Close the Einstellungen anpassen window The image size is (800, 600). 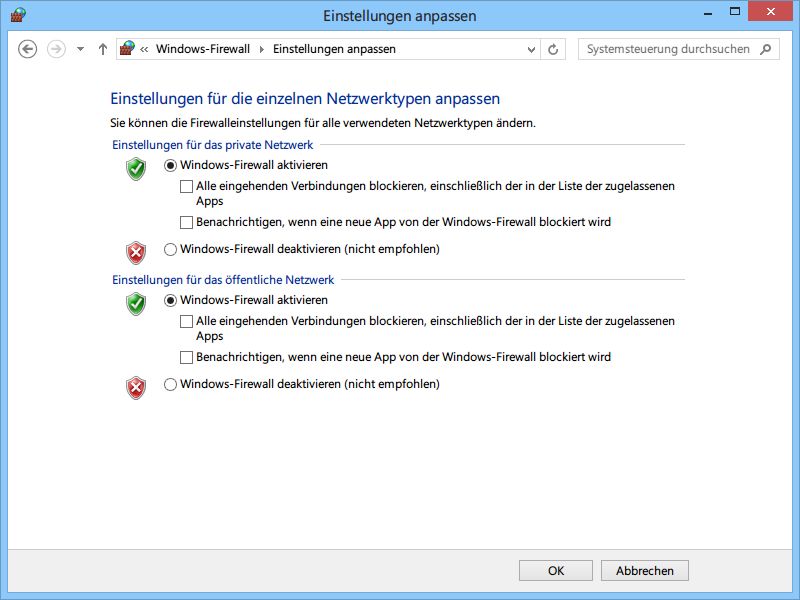(770, 11)
